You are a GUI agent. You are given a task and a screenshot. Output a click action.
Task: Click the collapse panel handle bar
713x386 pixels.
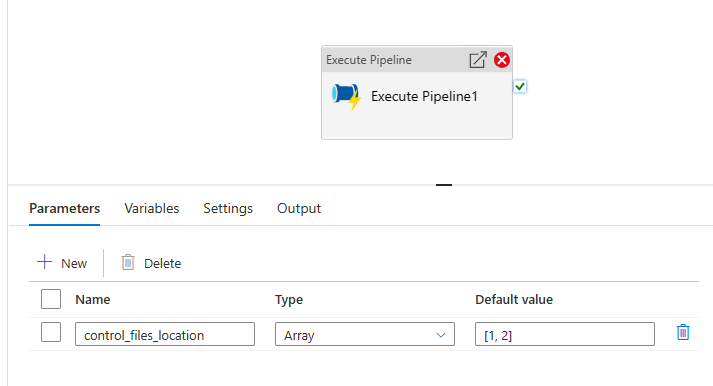point(444,185)
